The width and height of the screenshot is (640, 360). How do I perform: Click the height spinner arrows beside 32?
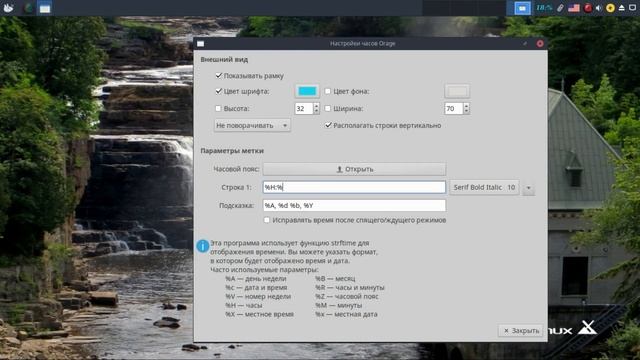click(x=316, y=108)
